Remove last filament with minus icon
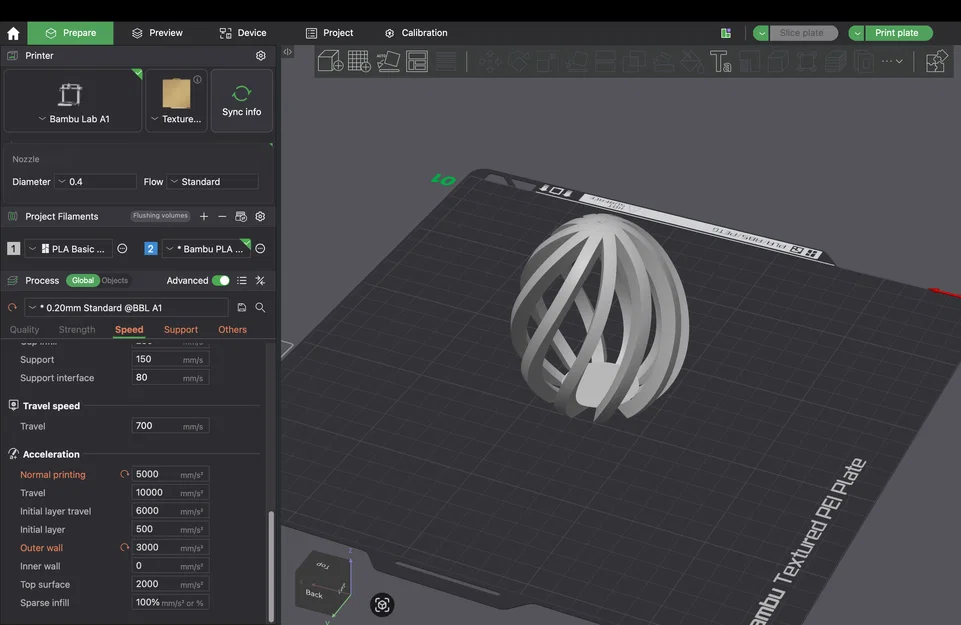This screenshot has height=625, width=961. tap(222, 216)
